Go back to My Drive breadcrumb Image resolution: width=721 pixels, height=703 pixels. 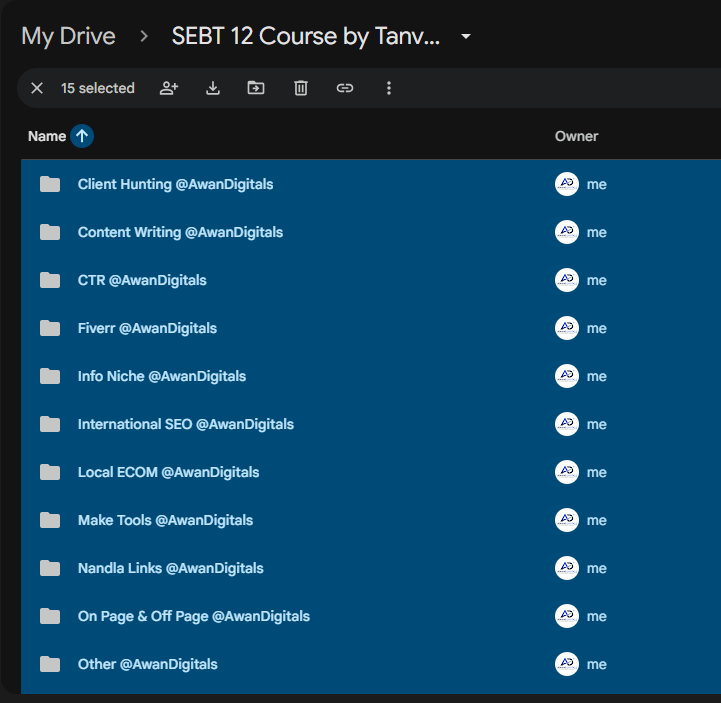pos(68,36)
